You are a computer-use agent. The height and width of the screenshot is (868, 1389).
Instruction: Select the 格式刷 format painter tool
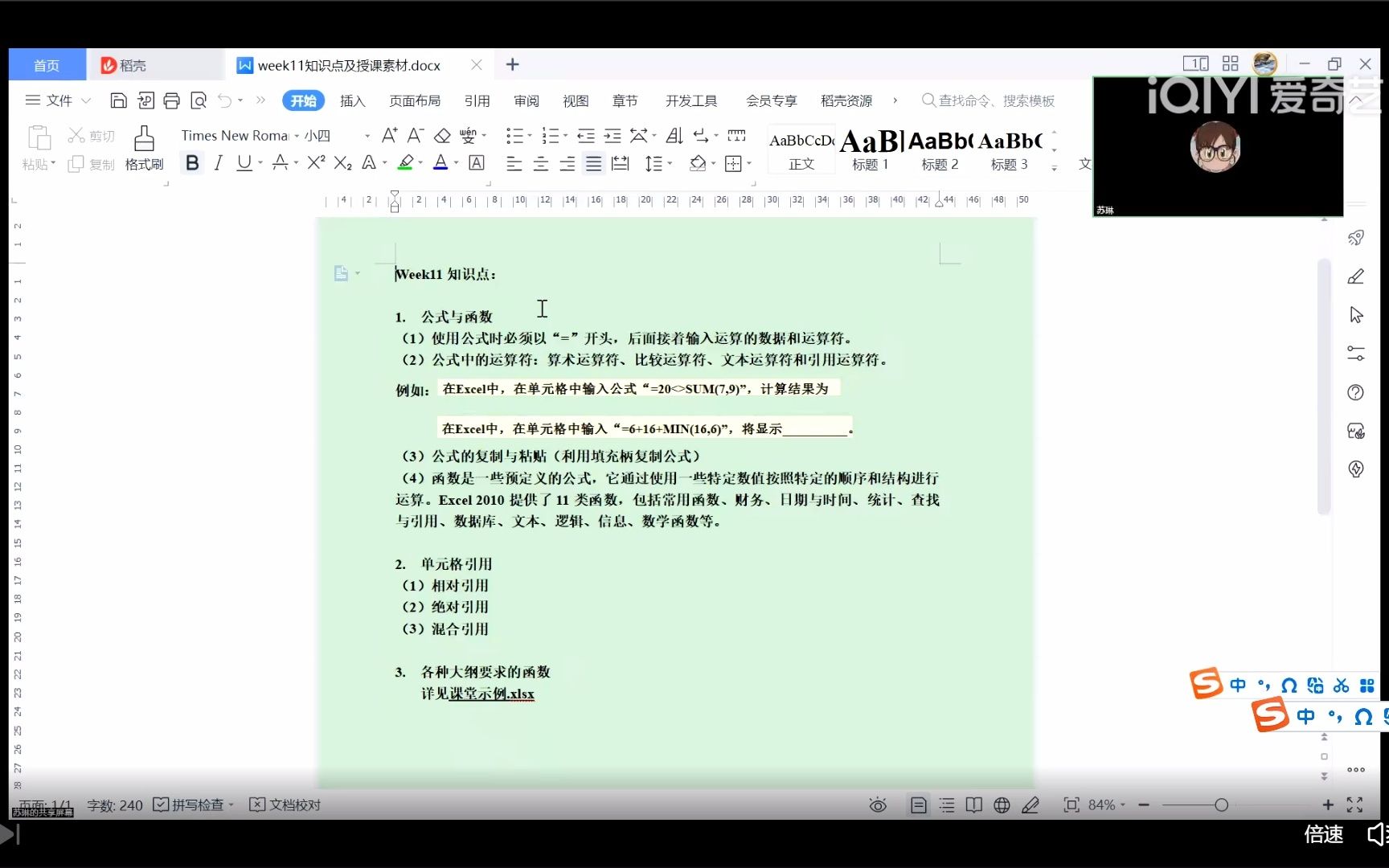(143, 149)
